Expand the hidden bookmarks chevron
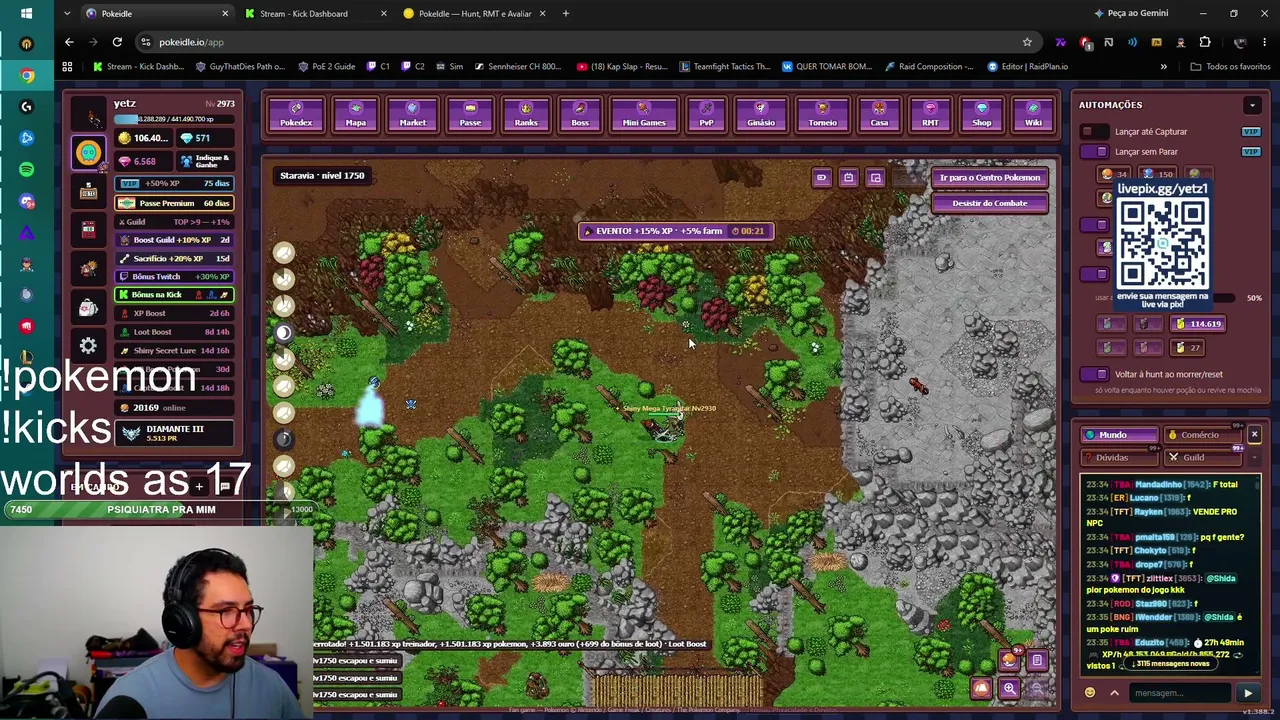 pyautogui.click(x=1163, y=66)
